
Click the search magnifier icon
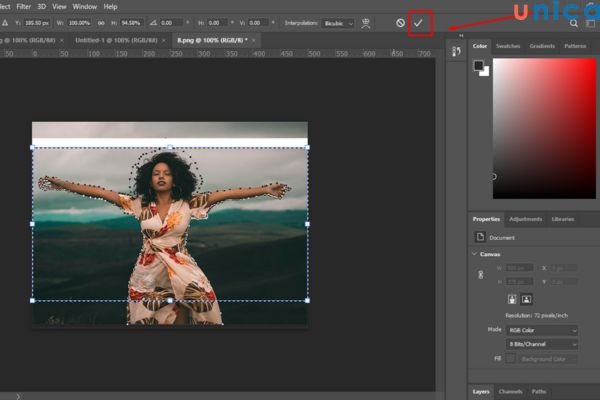tap(573, 22)
